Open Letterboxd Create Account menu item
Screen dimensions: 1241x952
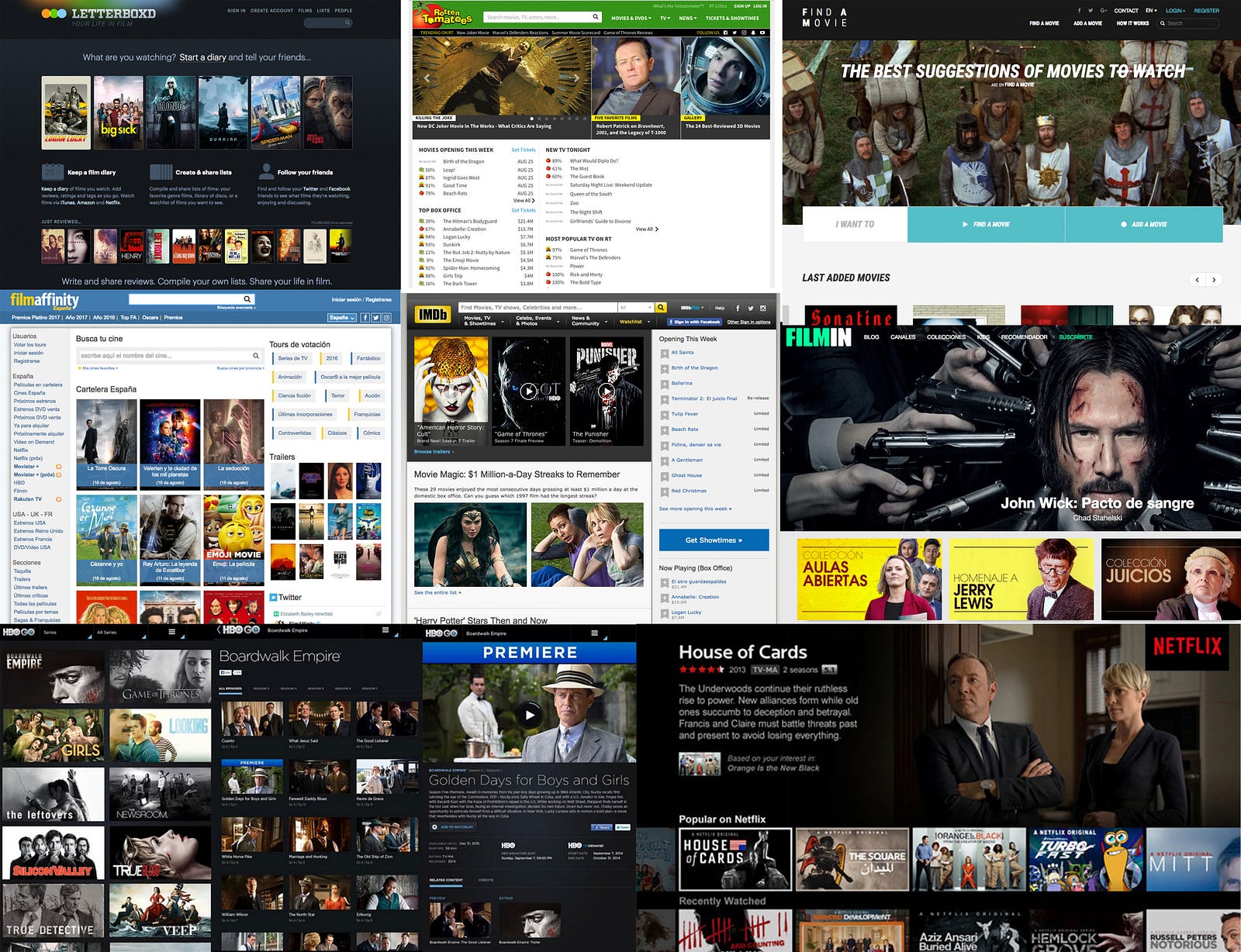(x=271, y=11)
